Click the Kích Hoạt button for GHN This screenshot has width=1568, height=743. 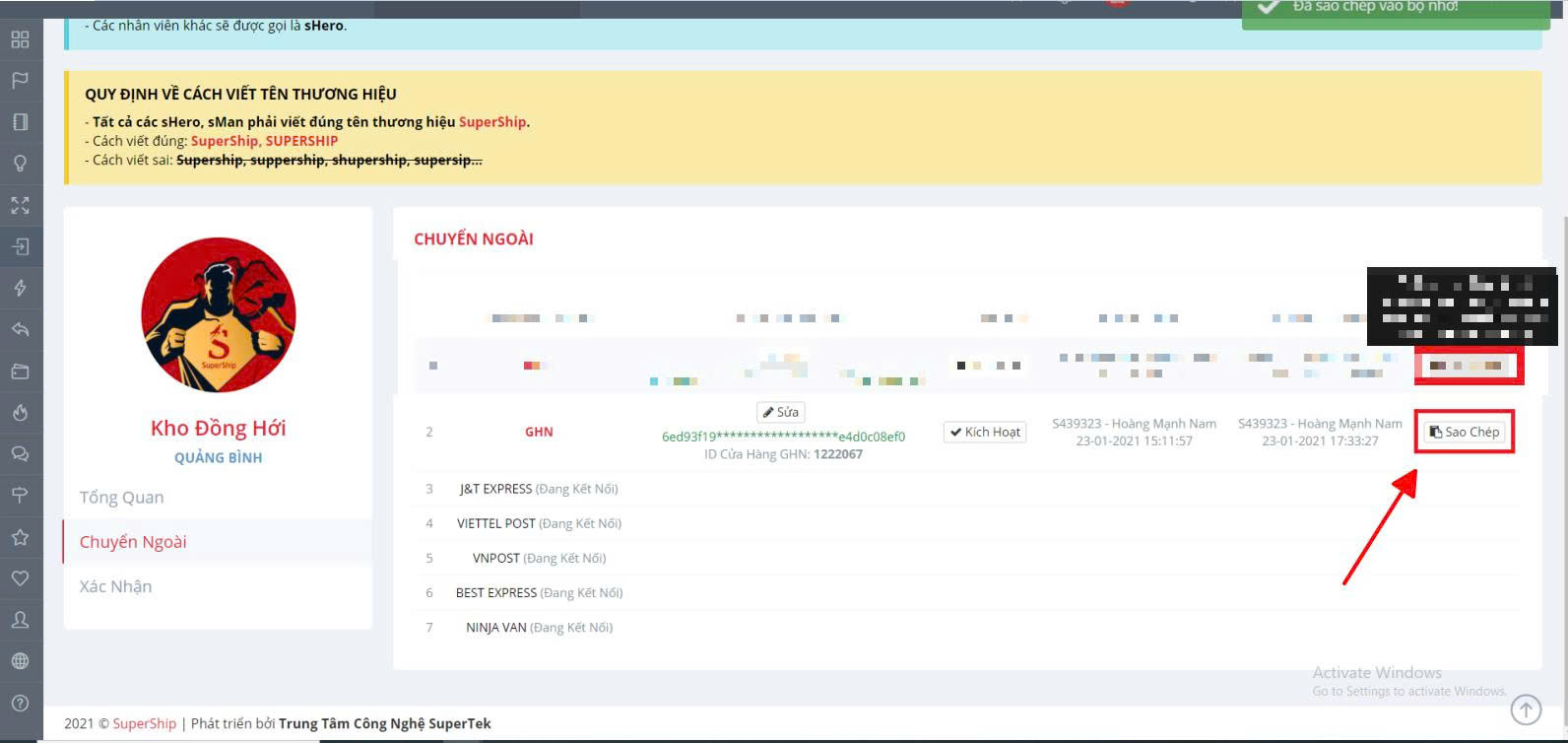point(985,432)
